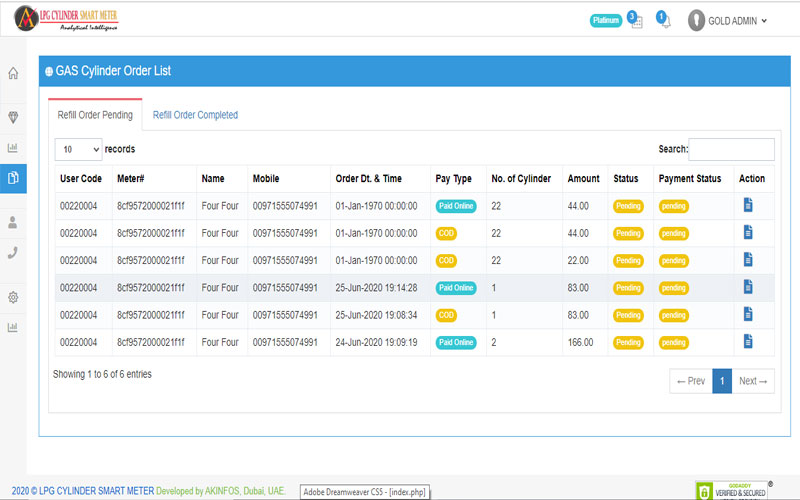Click the GOLD ADMIN avatar icon
The image size is (800, 500).
coord(696,20)
